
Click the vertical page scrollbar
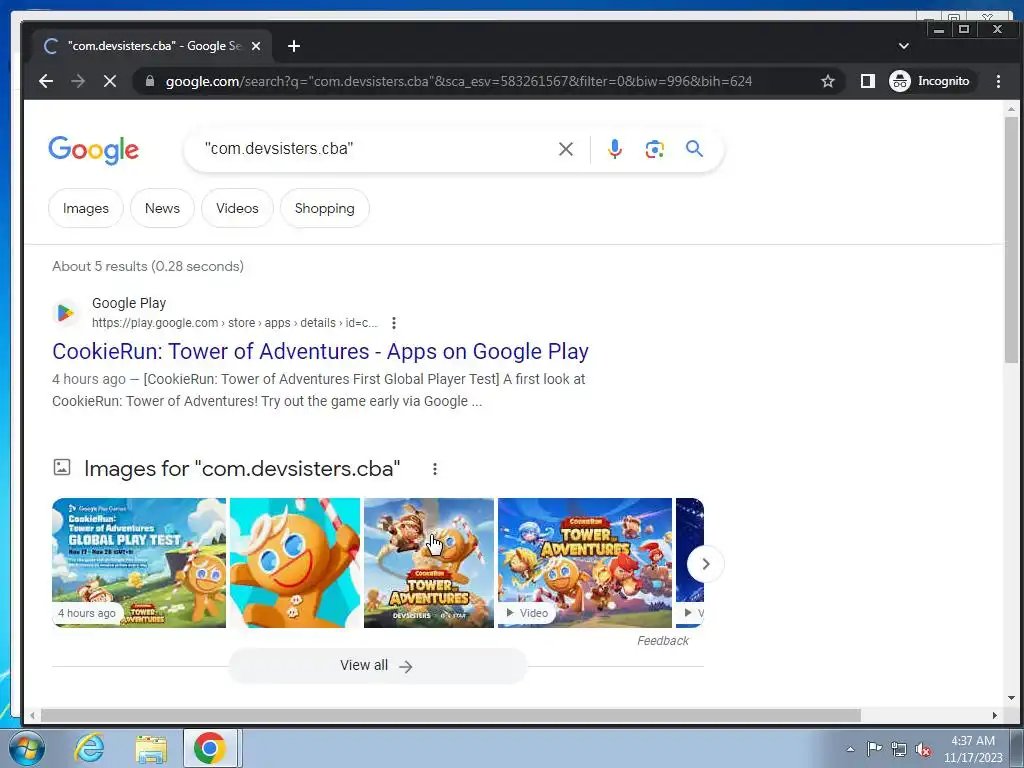click(1011, 239)
